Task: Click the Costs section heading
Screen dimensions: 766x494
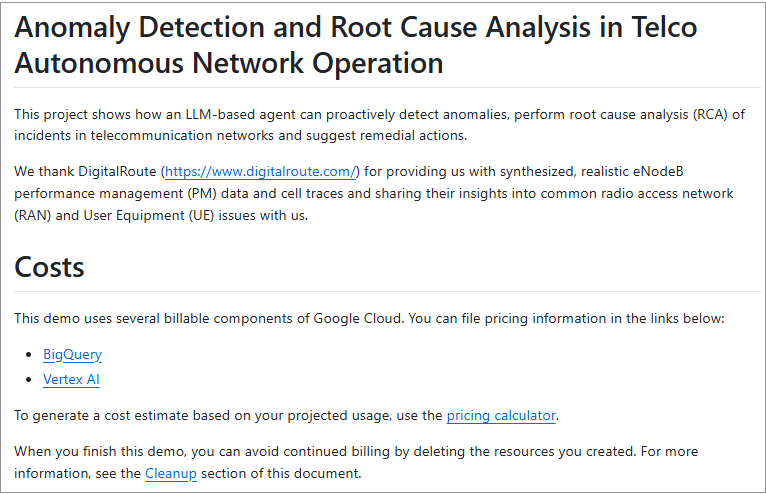Action: 49,267
